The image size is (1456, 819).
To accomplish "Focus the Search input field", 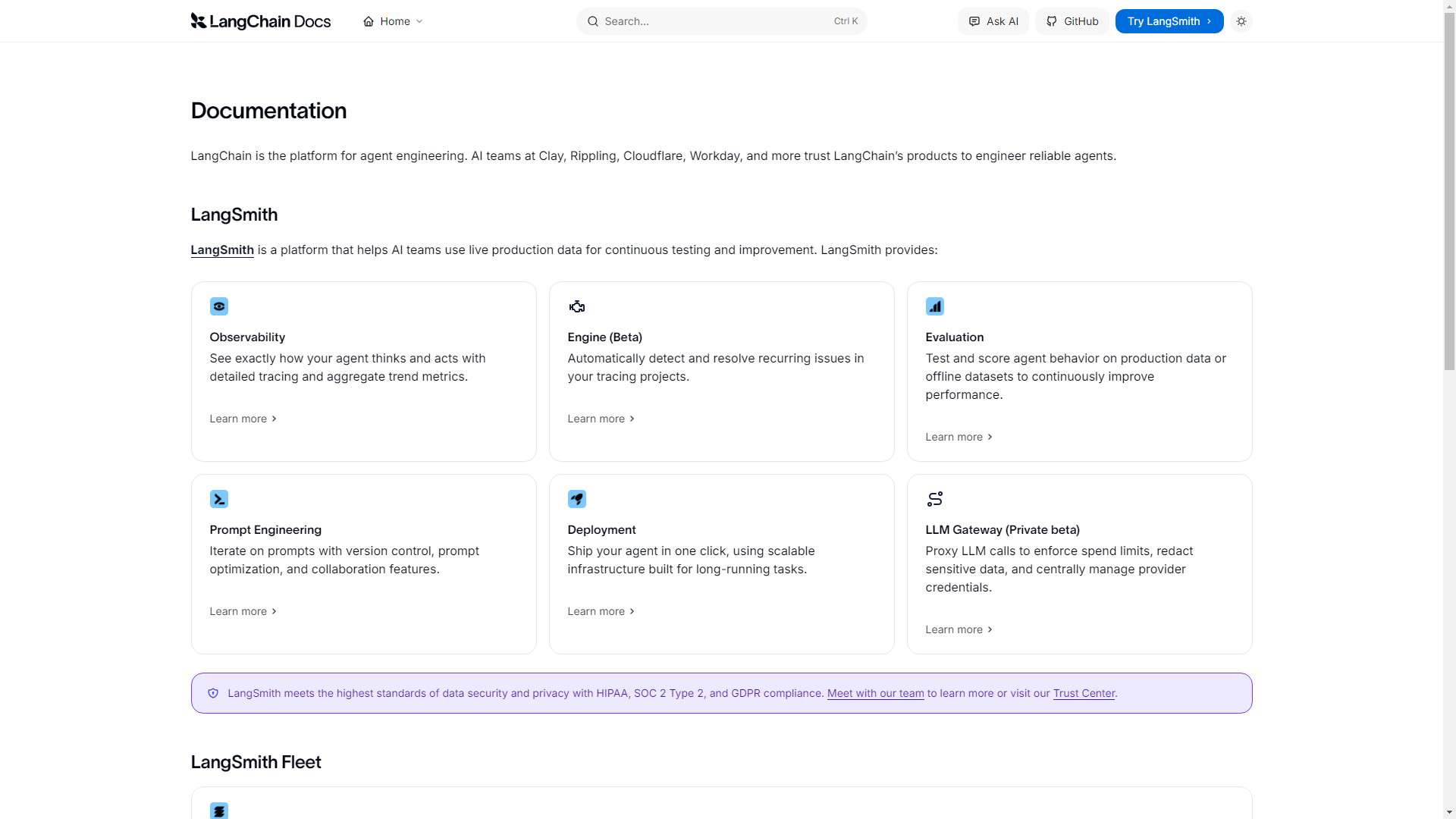I will (x=721, y=21).
